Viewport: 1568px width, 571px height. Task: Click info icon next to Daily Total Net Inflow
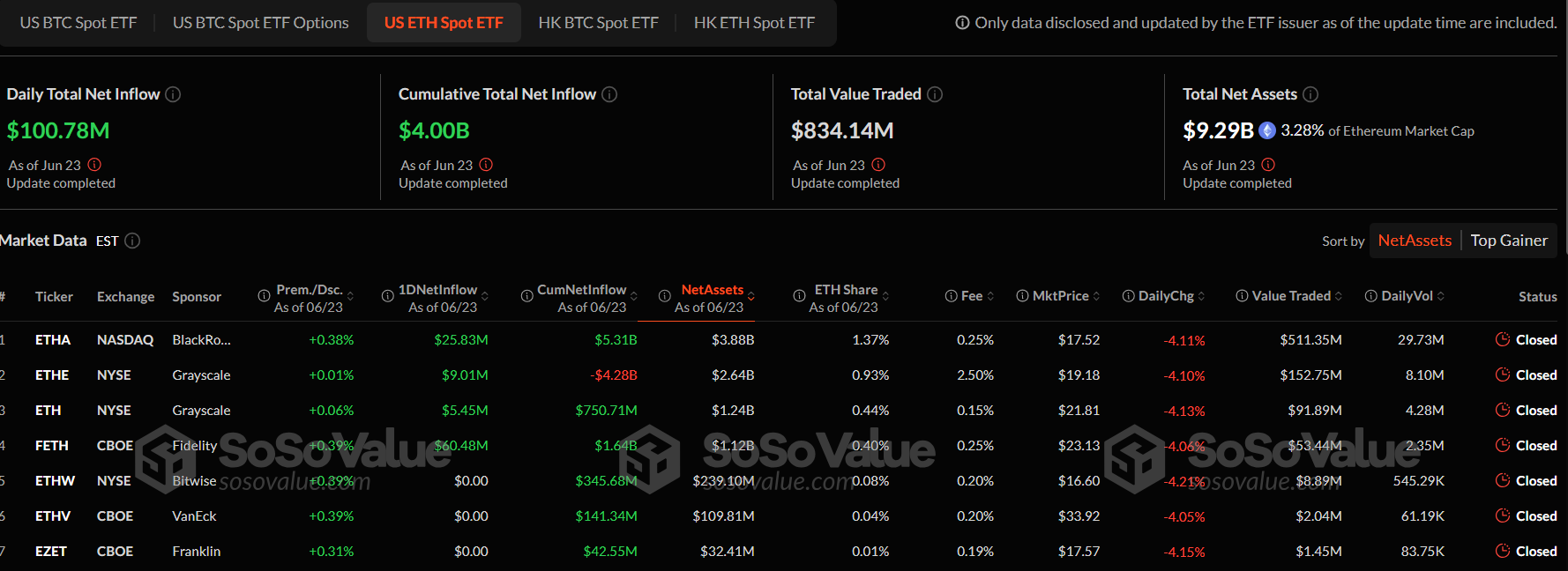(173, 94)
